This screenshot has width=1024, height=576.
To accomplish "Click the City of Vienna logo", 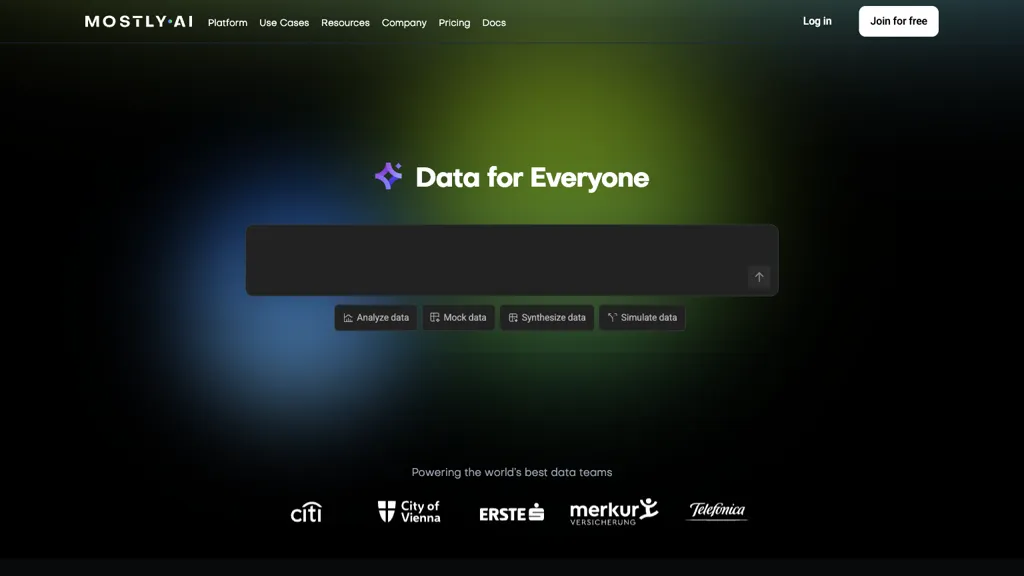I will coord(409,511).
